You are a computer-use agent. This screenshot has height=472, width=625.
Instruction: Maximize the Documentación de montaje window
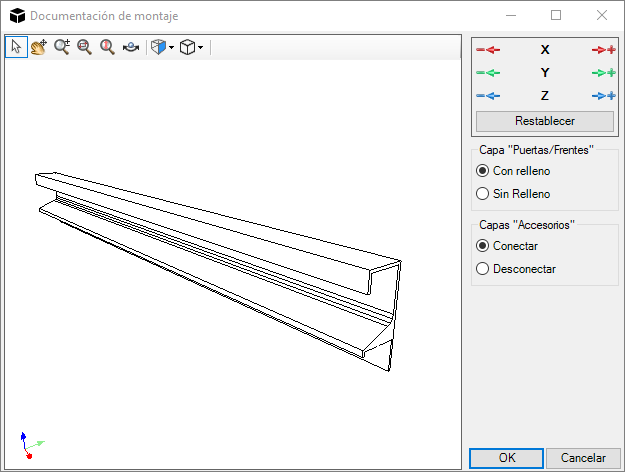pyautogui.click(x=556, y=15)
